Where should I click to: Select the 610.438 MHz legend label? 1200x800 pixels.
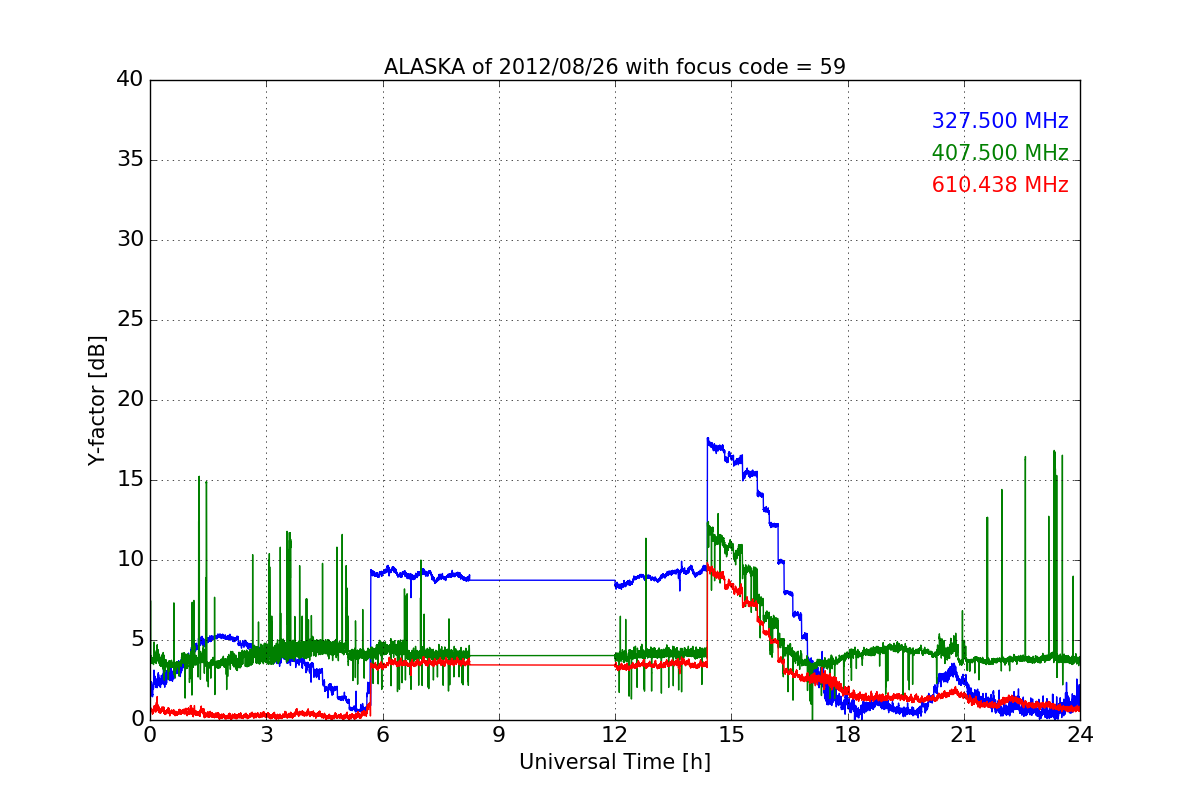(x=1000, y=185)
